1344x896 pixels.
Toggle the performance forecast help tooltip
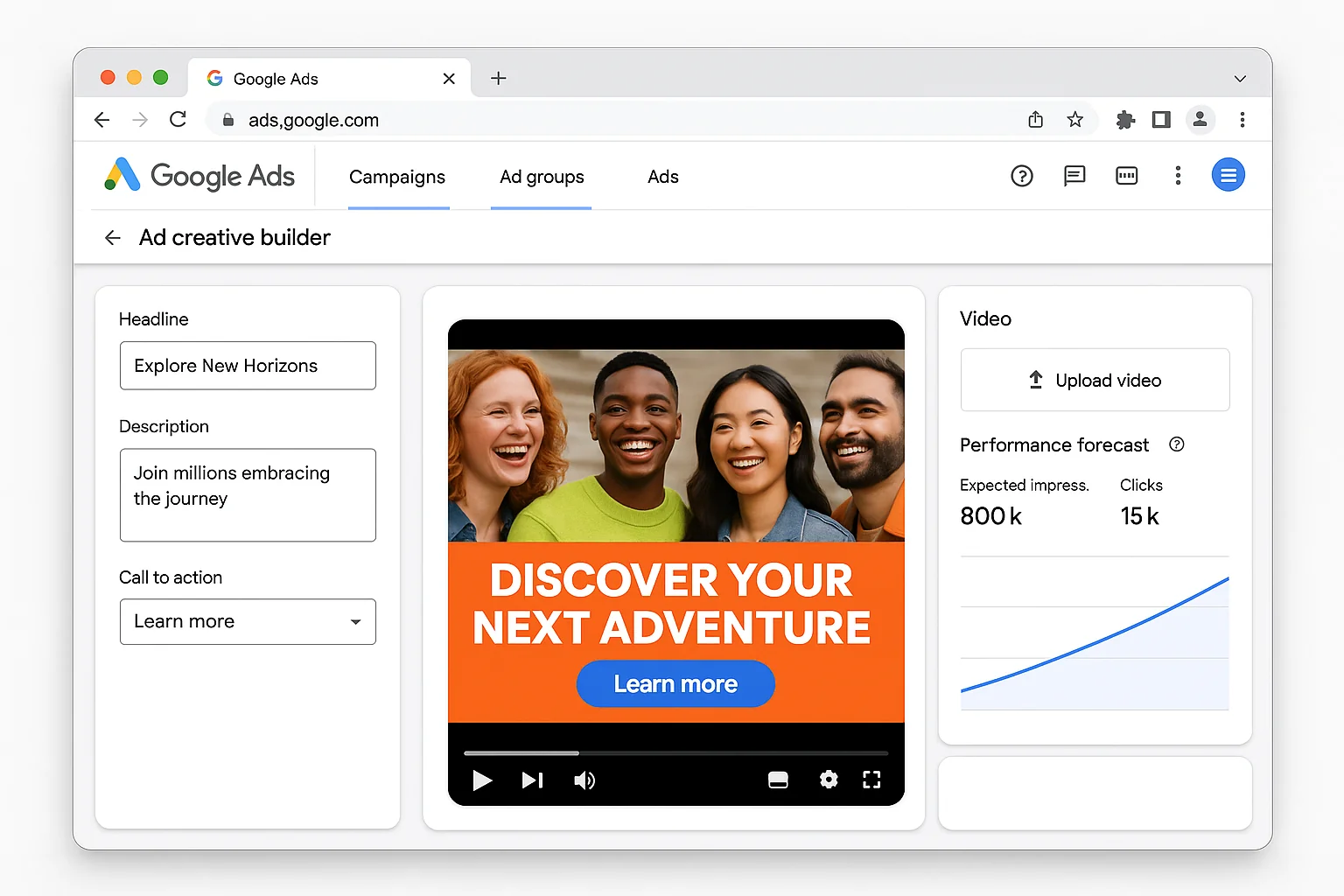click(1176, 444)
